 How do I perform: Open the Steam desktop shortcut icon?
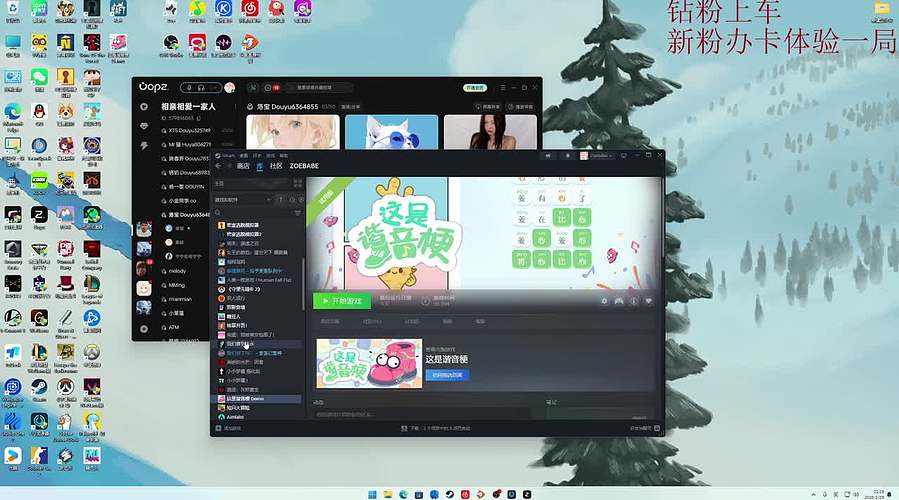click(x=40, y=389)
